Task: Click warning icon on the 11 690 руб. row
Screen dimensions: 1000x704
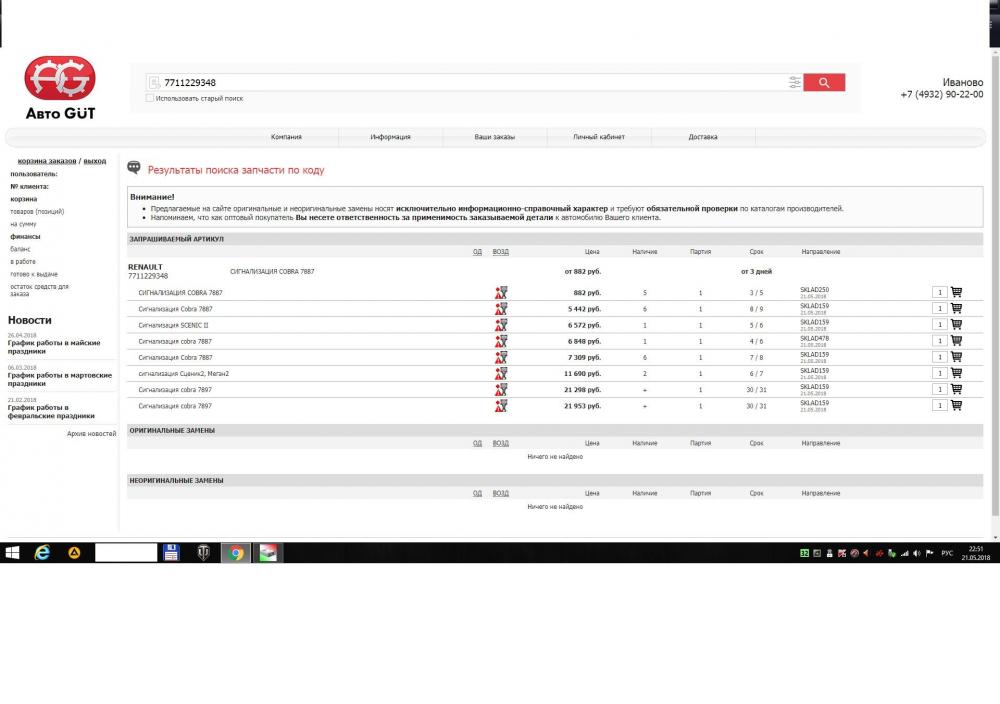Action: (501, 374)
